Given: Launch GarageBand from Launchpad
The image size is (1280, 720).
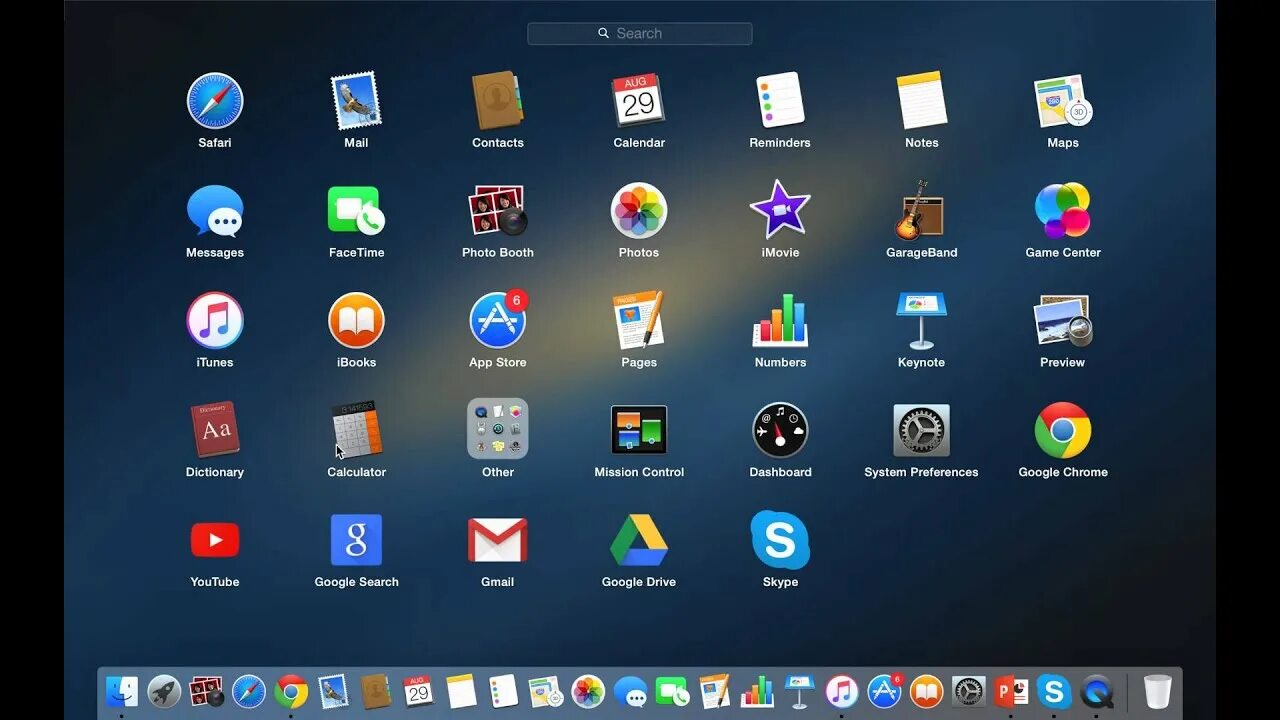Looking at the screenshot, I should (x=921, y=211).
